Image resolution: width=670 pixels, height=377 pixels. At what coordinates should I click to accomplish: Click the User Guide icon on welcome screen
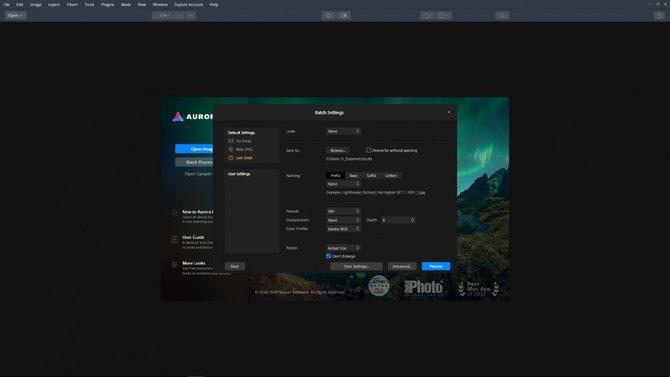pos(175,239)
